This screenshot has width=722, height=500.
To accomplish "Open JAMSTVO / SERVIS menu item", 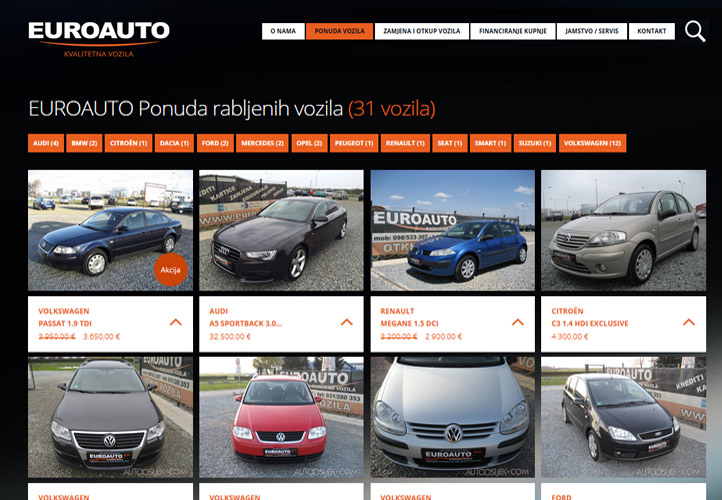I will [592, 31].
